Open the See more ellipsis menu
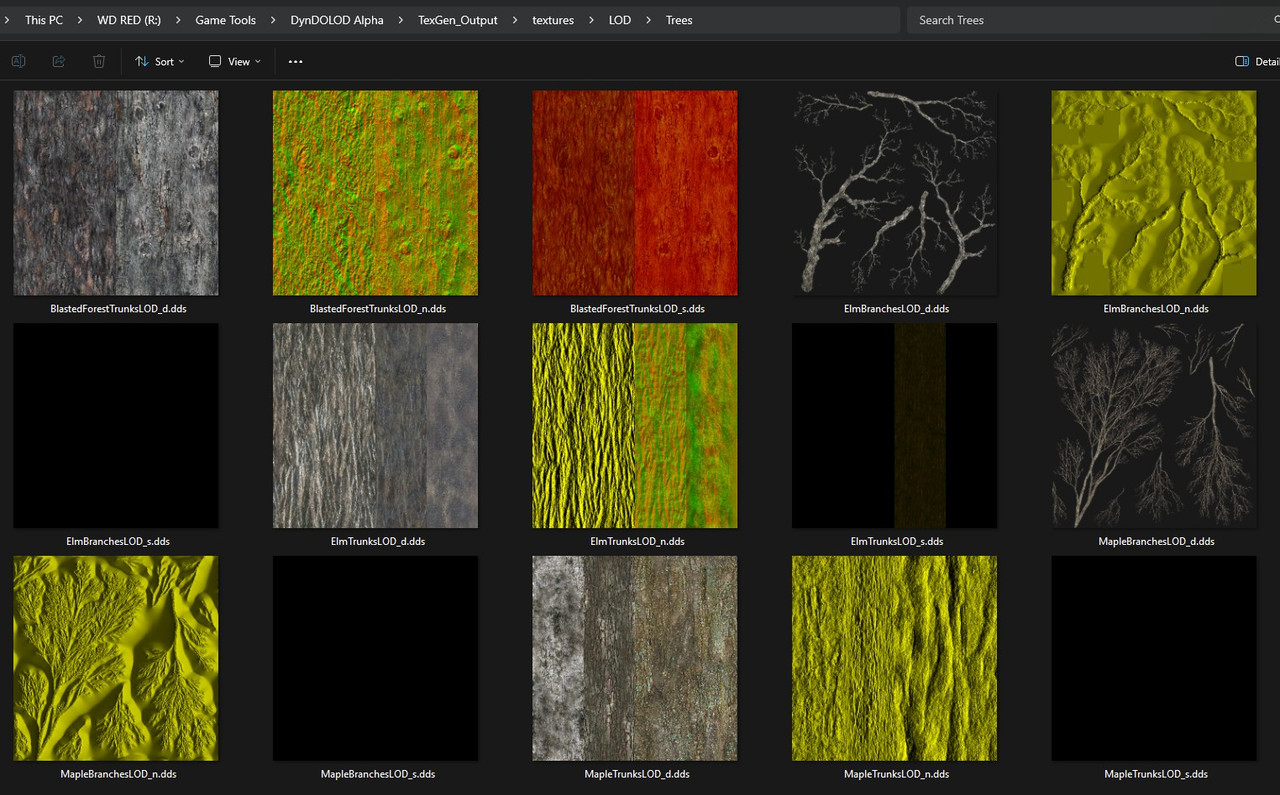 295,61
